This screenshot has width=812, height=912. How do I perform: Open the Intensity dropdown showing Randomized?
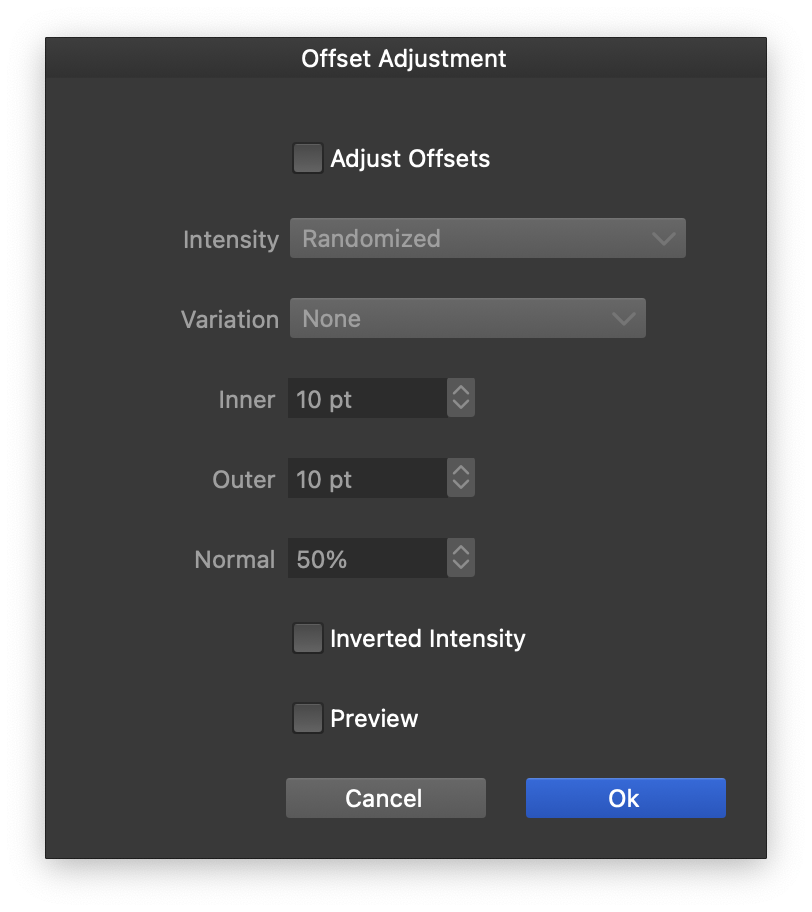point(487,239)
